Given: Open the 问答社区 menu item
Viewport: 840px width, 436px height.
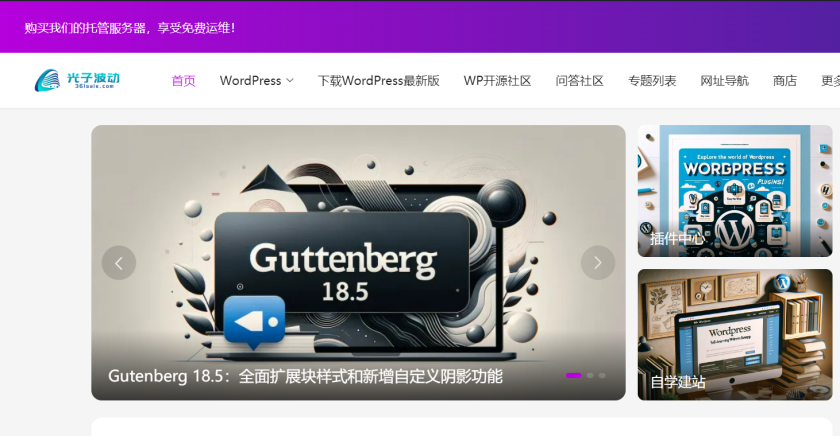Looking at the screenshot, I should tap(580, 81).
